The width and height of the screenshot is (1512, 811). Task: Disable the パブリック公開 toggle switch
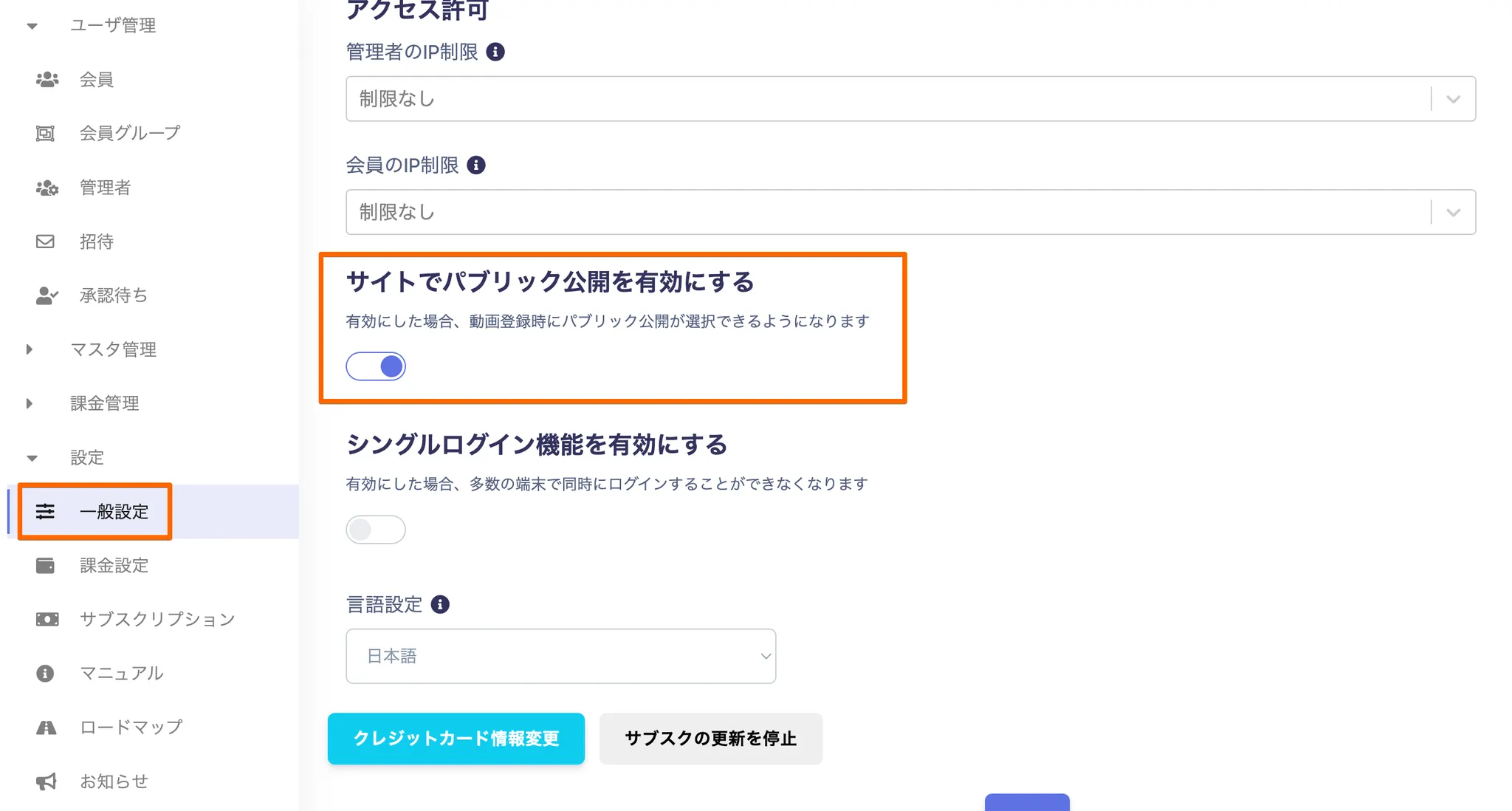(376, 366)
